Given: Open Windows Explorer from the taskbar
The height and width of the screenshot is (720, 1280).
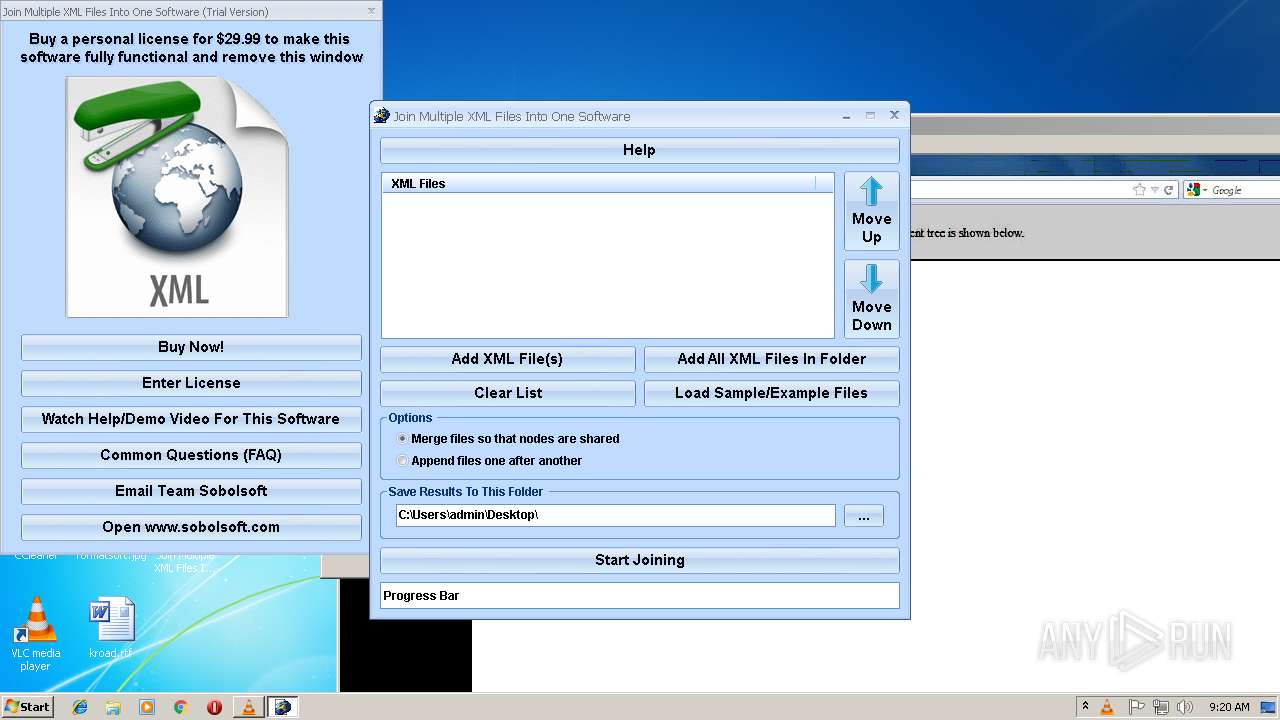Looking at the screenshot, I should pyautogui.click(x=113, y=707).
